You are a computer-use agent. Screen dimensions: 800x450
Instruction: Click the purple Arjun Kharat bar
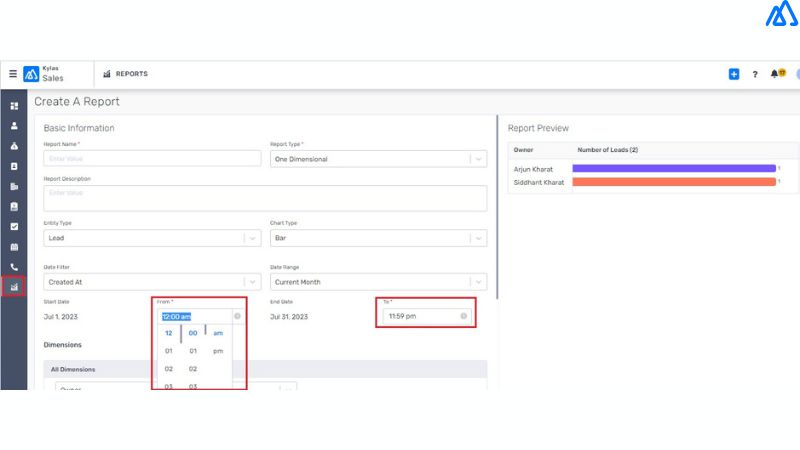[675, 169]
